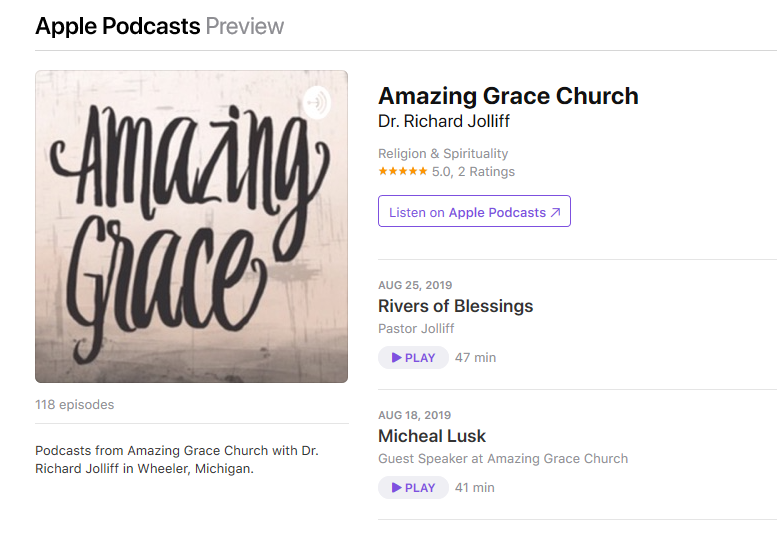Click the '41 min' duration
The image size is (777, 533).
(x=475, y=488)
